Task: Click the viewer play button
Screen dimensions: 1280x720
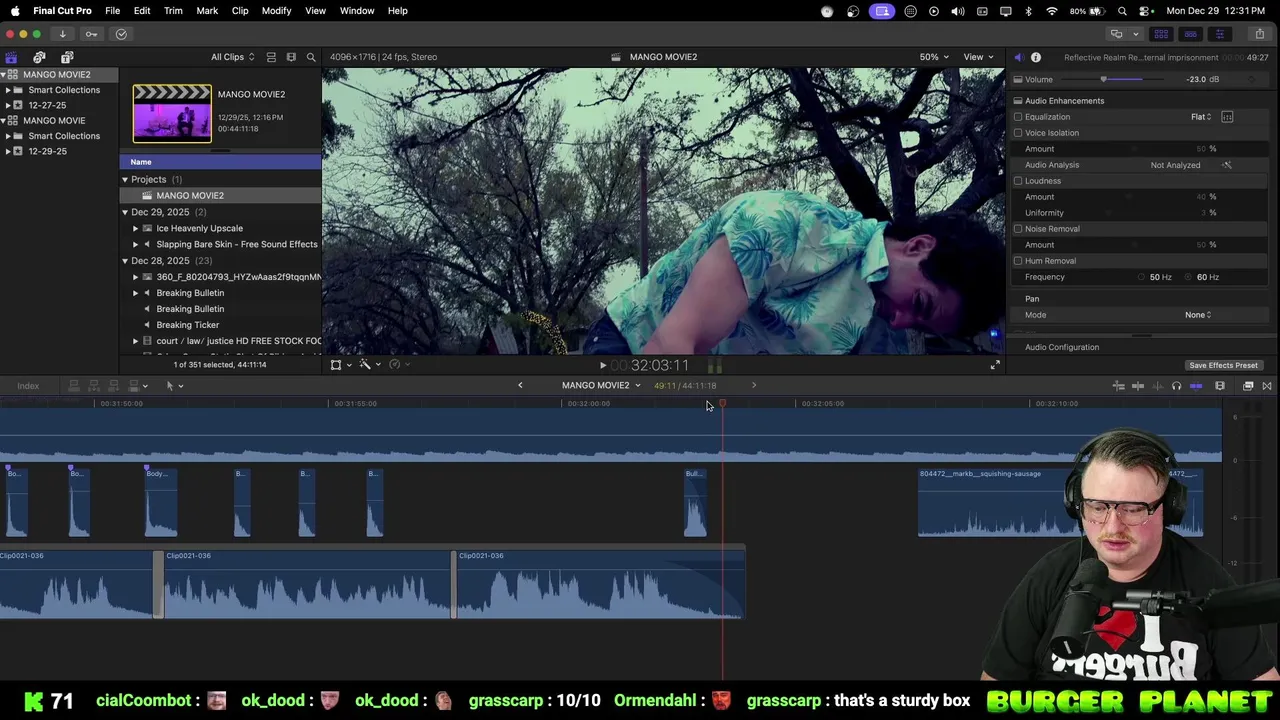Action: [602, 366]
